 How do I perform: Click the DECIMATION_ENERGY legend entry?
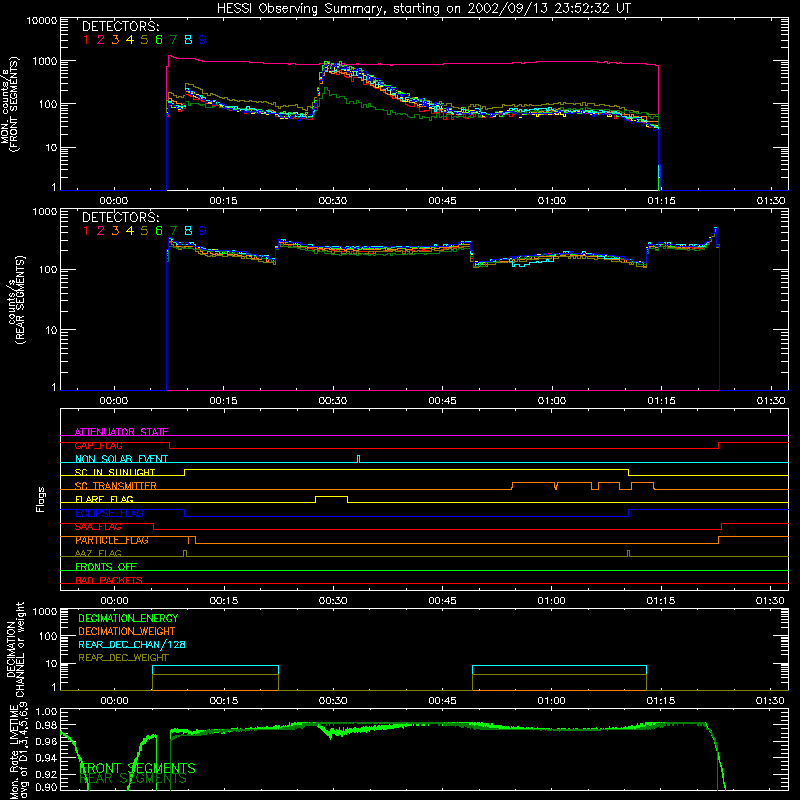point(128,618)
